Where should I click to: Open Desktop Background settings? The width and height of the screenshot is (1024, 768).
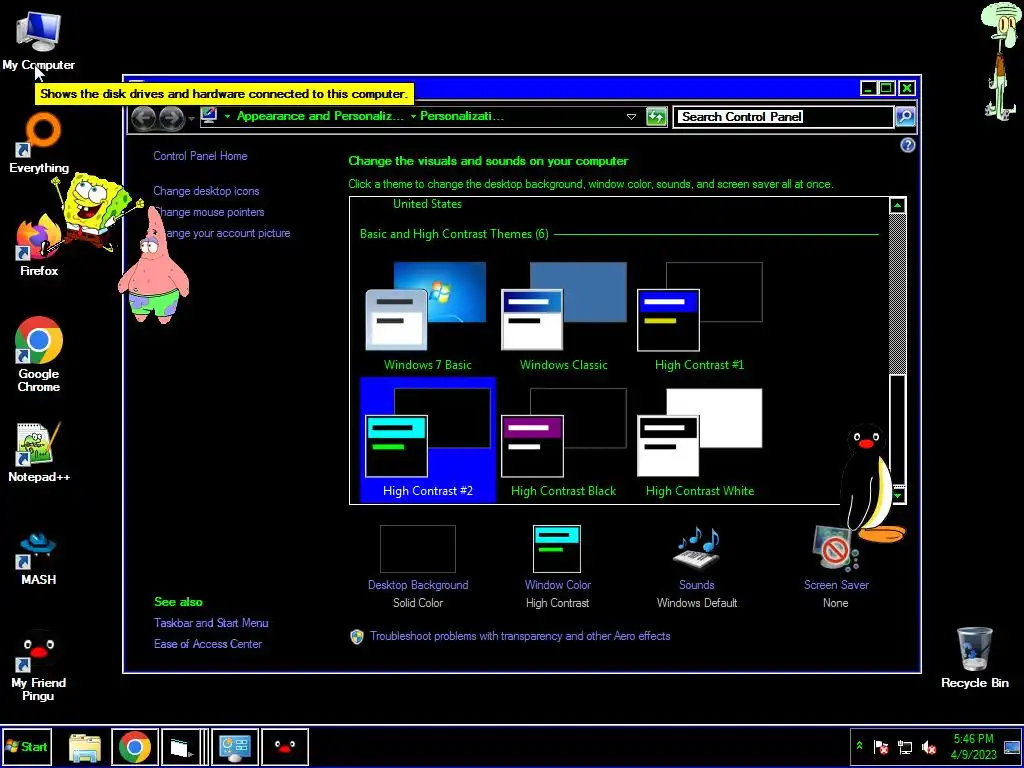tap(418, 567)
